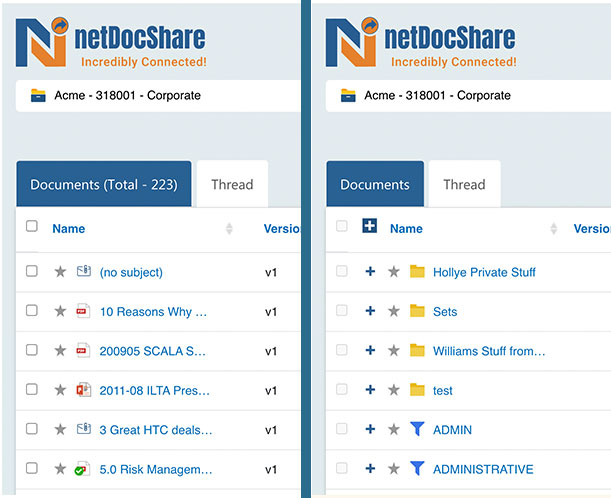The height and width of the screenshot is (498, 611).
Task: Click folder icon for Hollye Private Stuff
Action: tap(417, 271)
